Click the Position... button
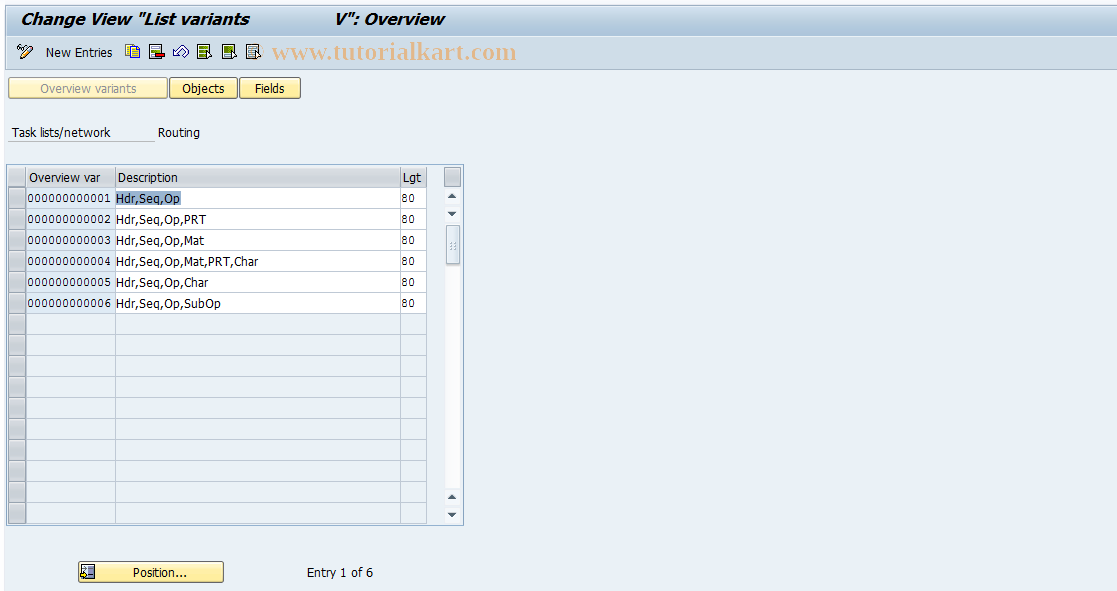The width and height of the screenshot is (1117, 591). (x=151, y=572)
